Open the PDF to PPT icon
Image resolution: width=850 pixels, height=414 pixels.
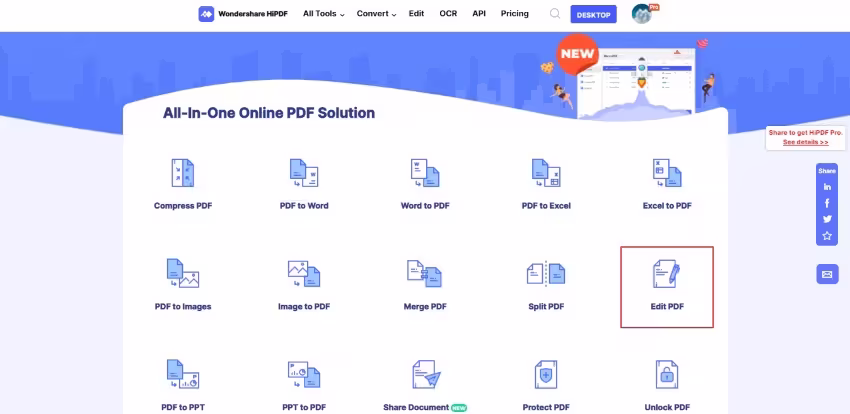(183, 374)
